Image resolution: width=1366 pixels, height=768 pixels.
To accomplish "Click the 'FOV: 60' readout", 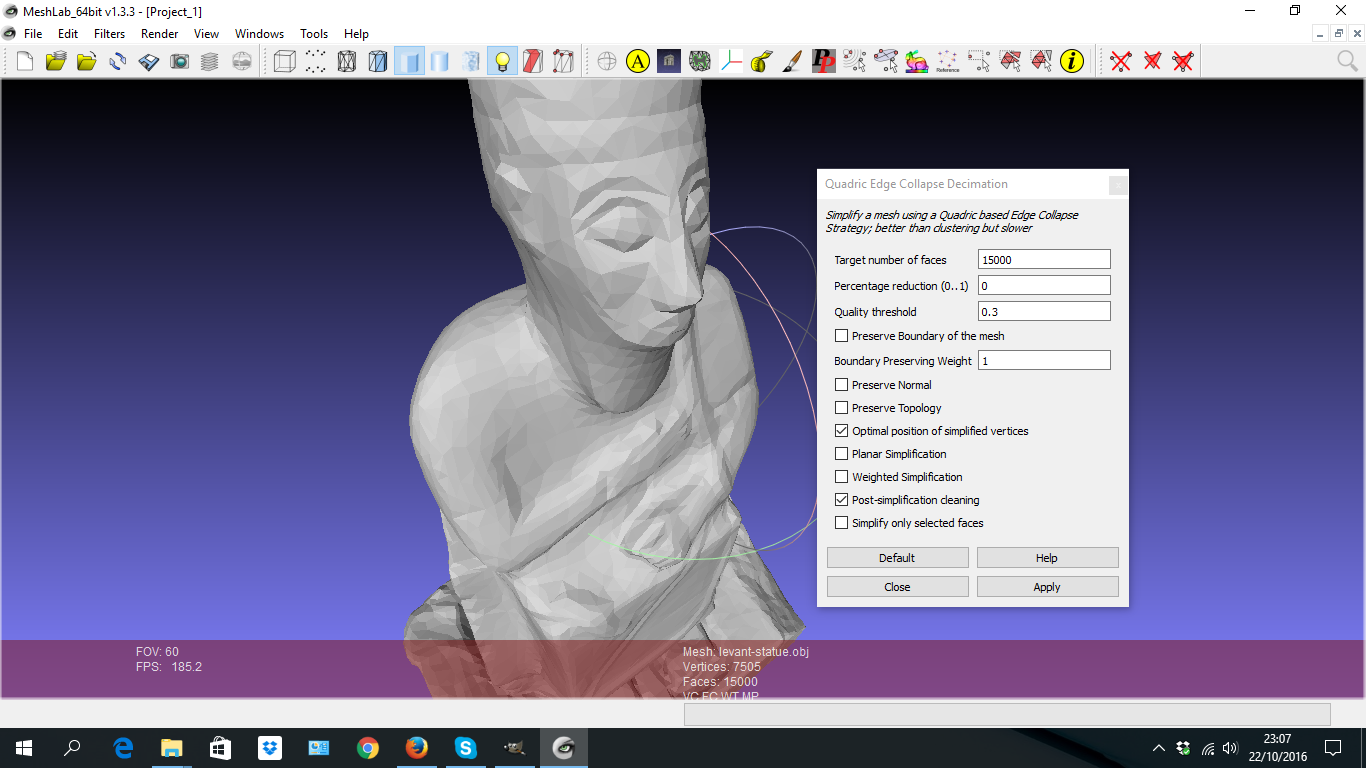I will click(157, 652).
